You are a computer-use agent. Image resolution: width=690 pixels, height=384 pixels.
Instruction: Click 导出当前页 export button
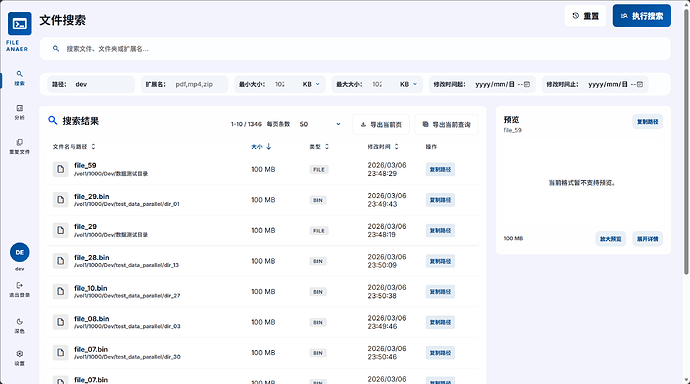(381, 124)
